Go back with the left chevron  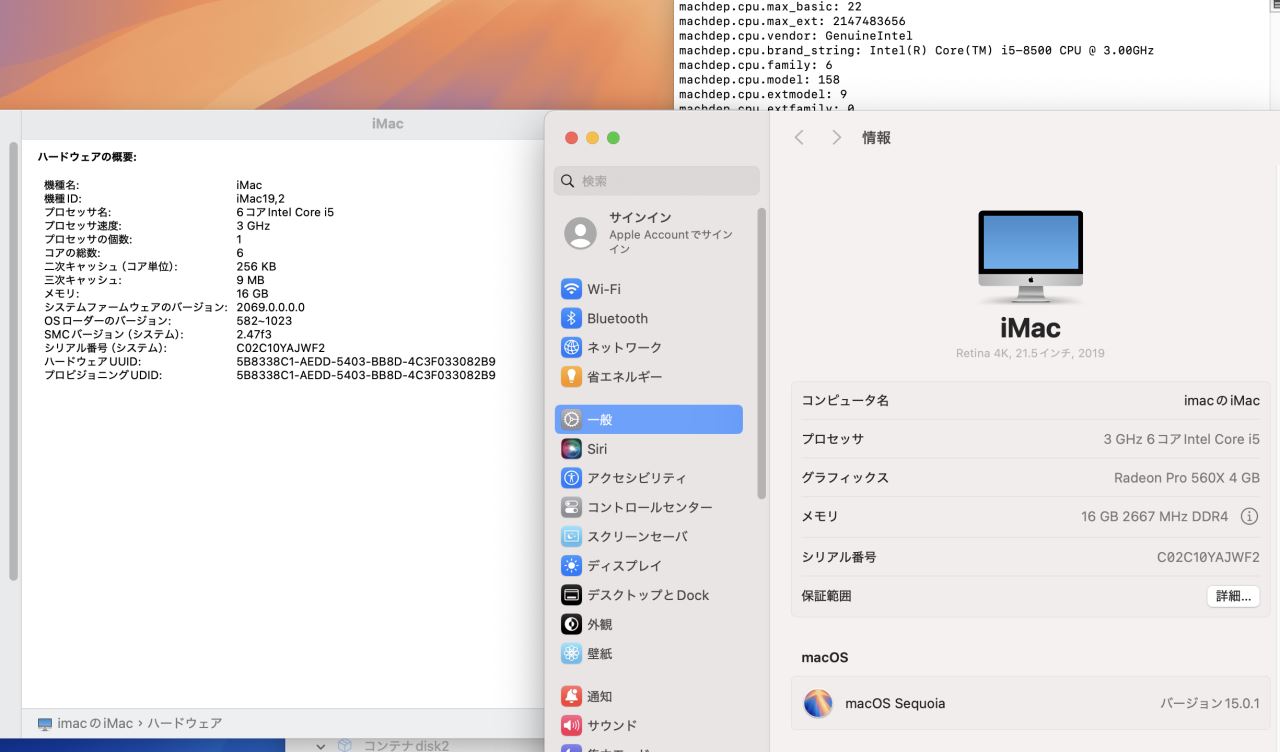click(799, 138)
